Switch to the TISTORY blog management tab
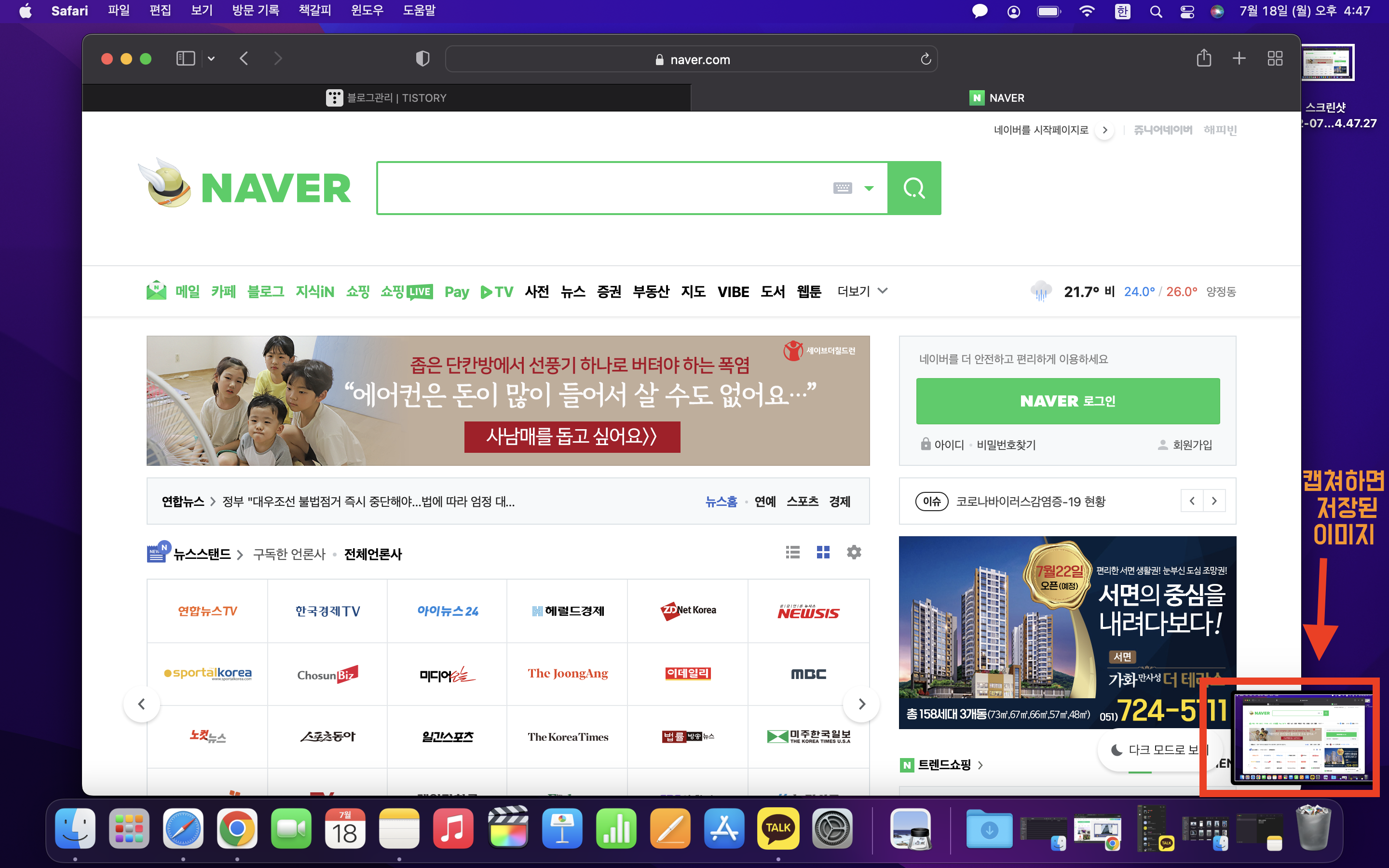The image size is (1389, 868). [387, 97]
